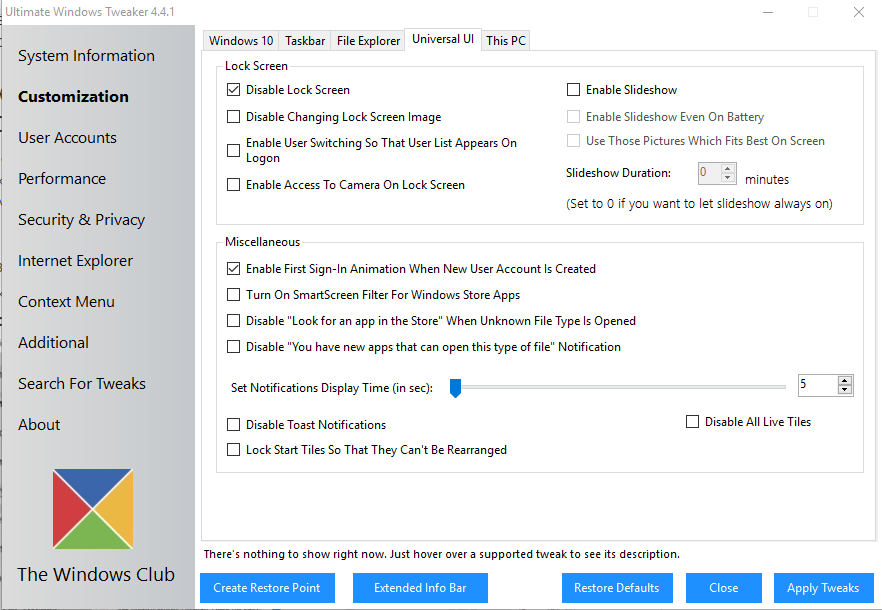Screen dimensions: 882x610
Task: Select the Universal UI tab
Action: tap(443, 39)
